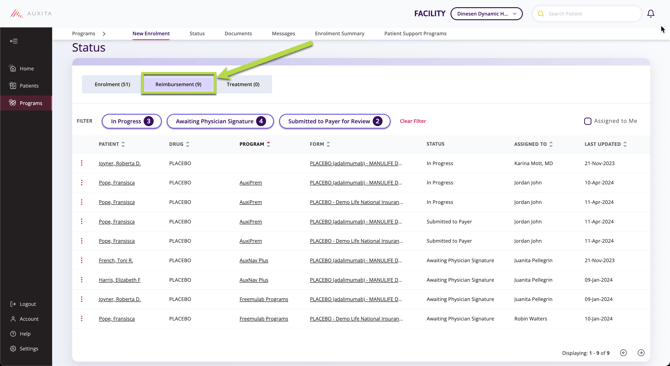Click the Help icon
The height and width of the screenshot is (366, 670).
13,334
